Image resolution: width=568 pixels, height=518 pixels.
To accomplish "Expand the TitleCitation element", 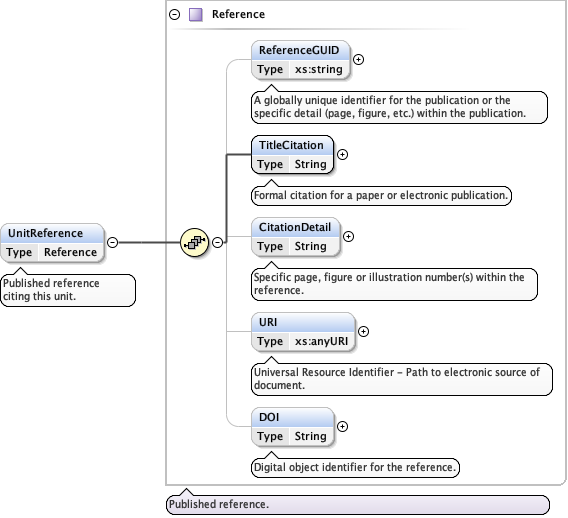I will [x=342, y=155].
